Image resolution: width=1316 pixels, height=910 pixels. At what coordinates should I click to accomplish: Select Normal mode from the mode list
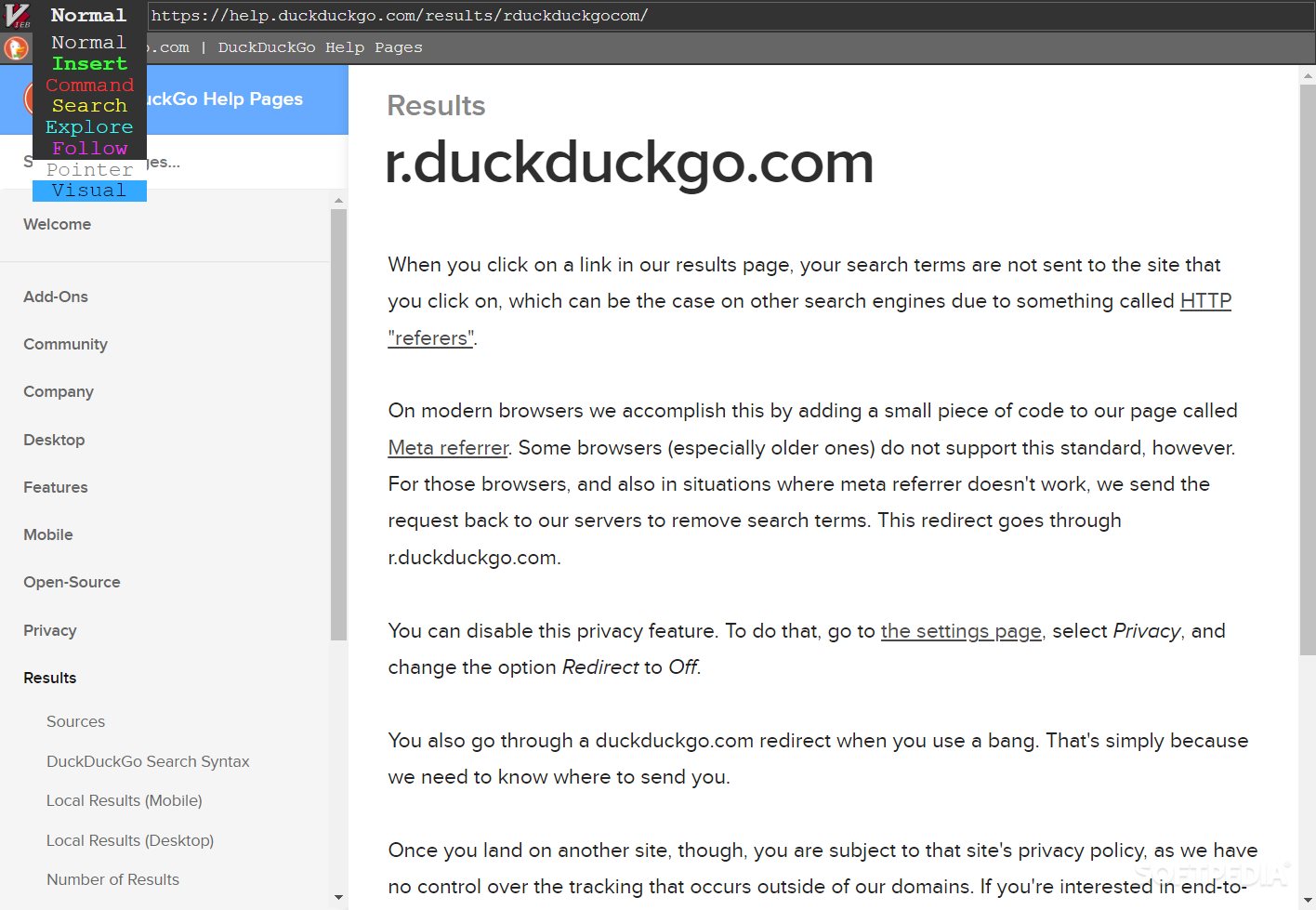click(89, 43)
